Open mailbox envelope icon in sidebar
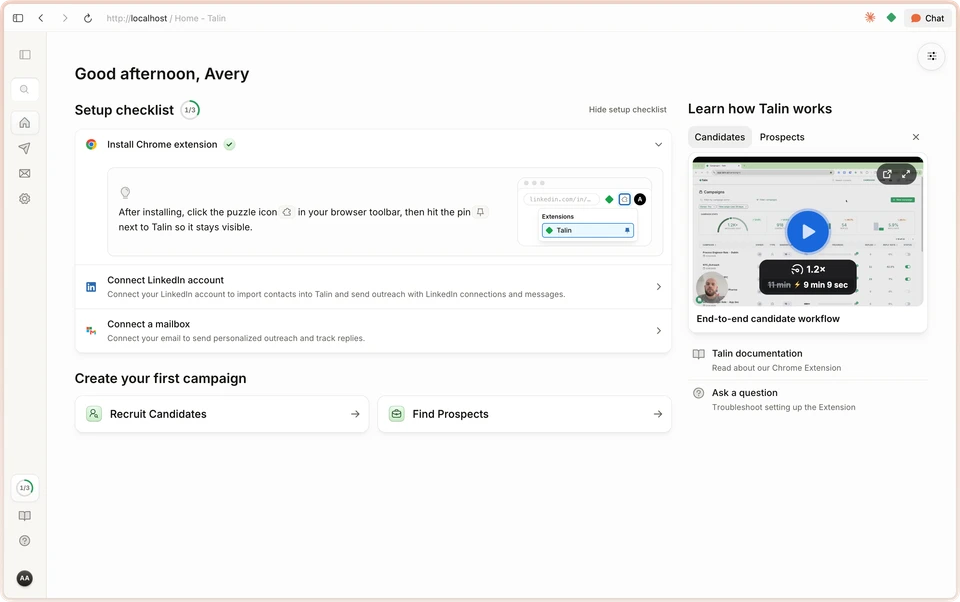The height and width of the screenshot is (602, 960). [x=24, y=173]
